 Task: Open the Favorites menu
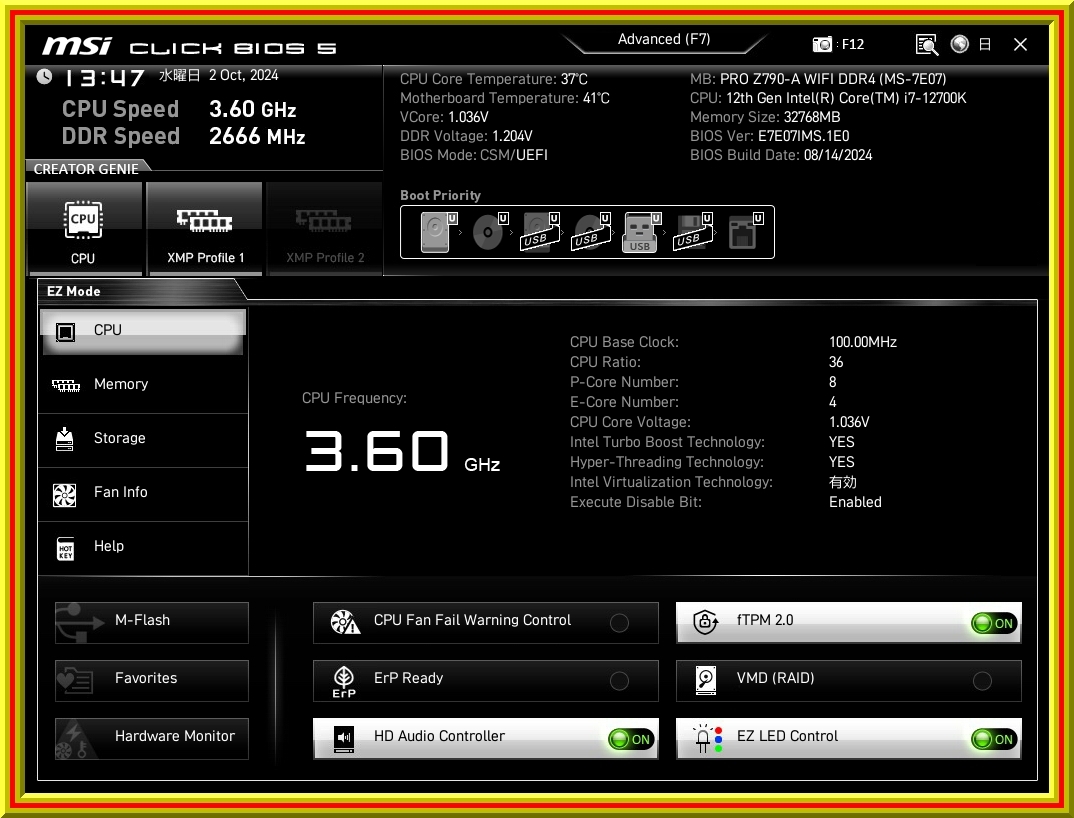click(x=151, y=680)
